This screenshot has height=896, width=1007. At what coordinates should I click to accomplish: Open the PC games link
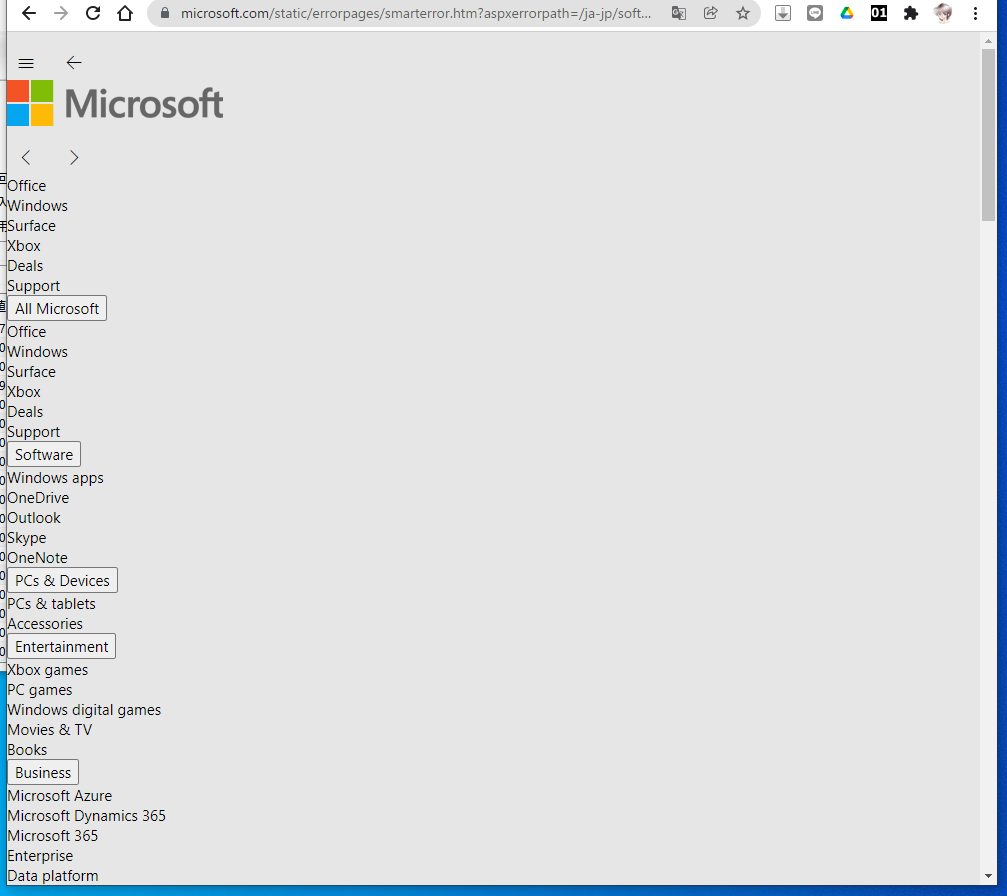(x=40, y=690)
